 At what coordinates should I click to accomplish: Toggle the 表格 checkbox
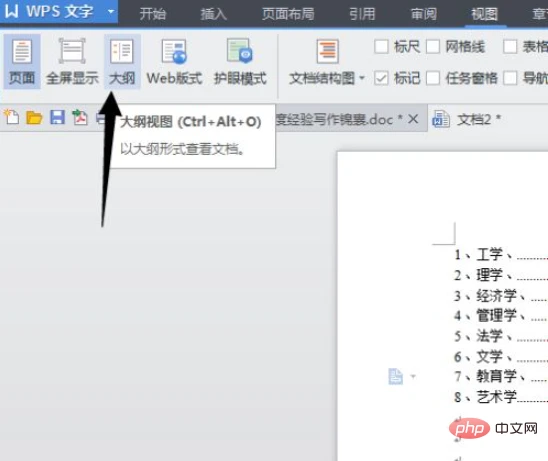[510, 46]
